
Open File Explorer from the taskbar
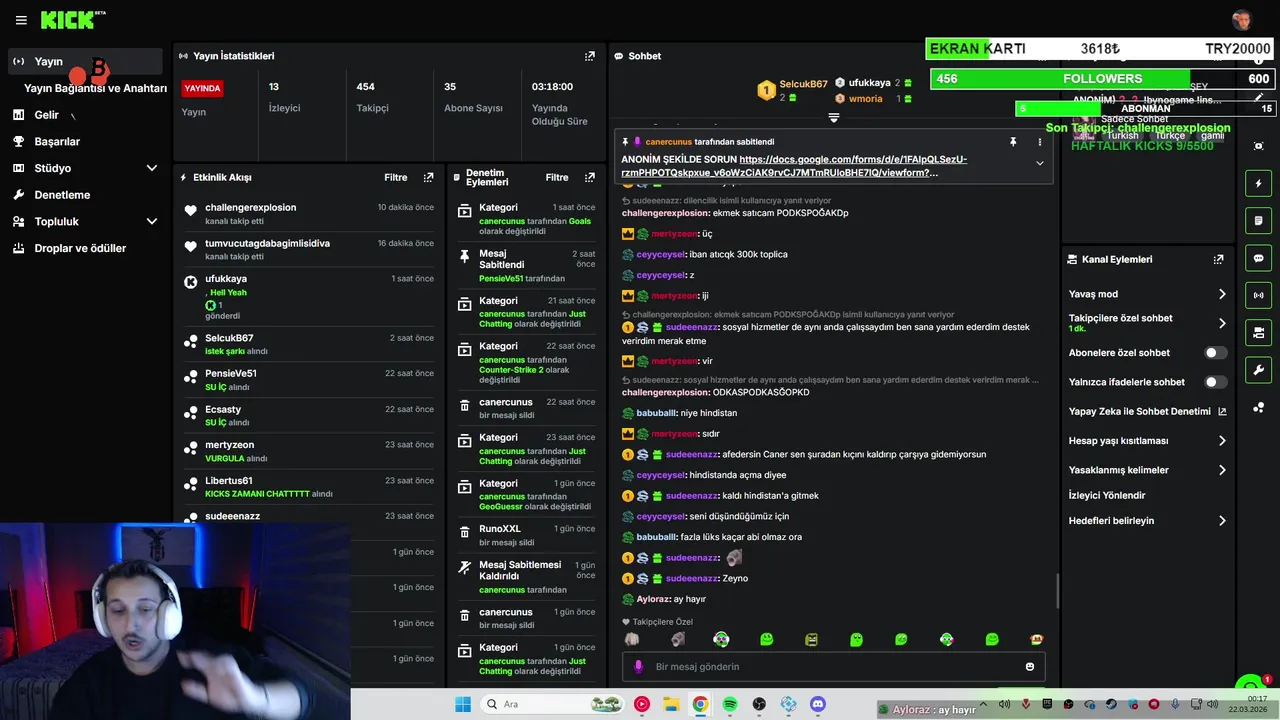pos(671,704)
